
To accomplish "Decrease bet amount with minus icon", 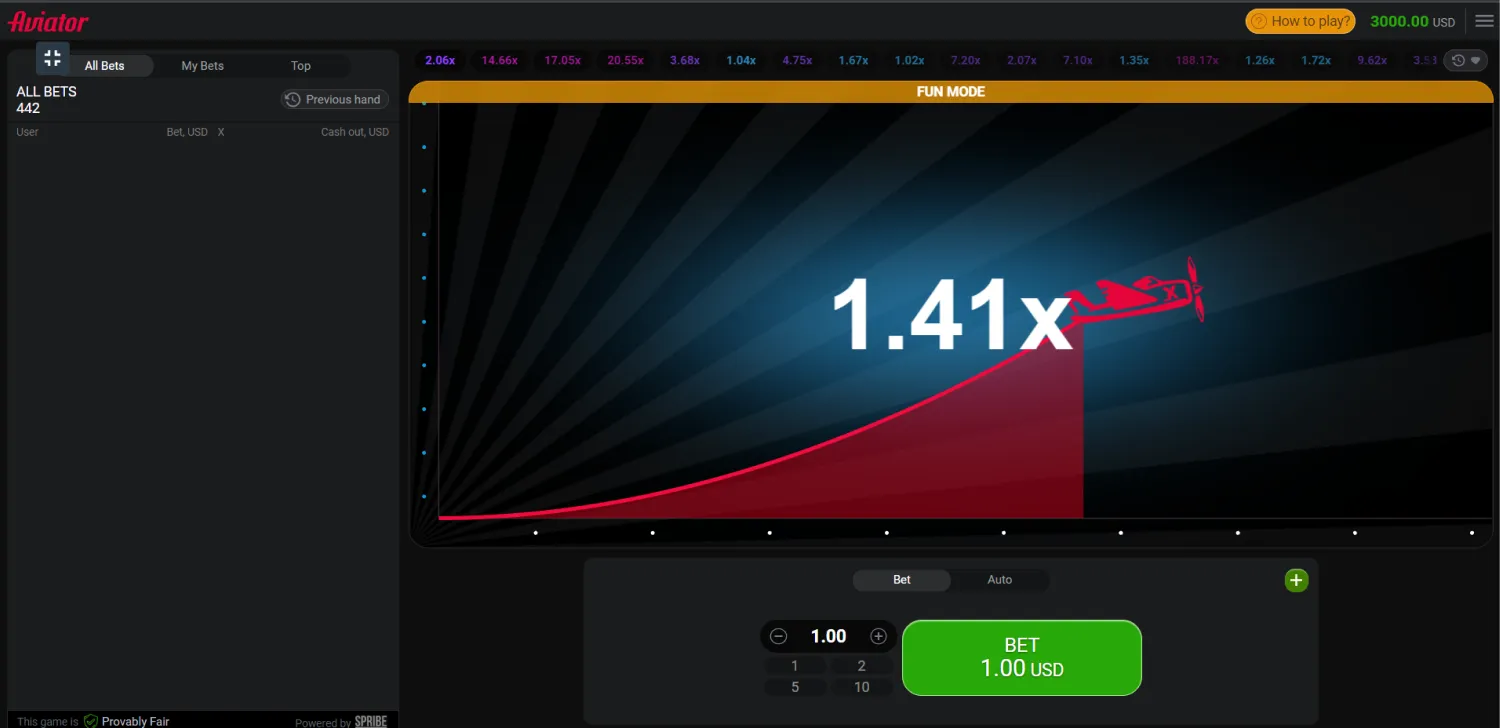I will tap(779, 637).
